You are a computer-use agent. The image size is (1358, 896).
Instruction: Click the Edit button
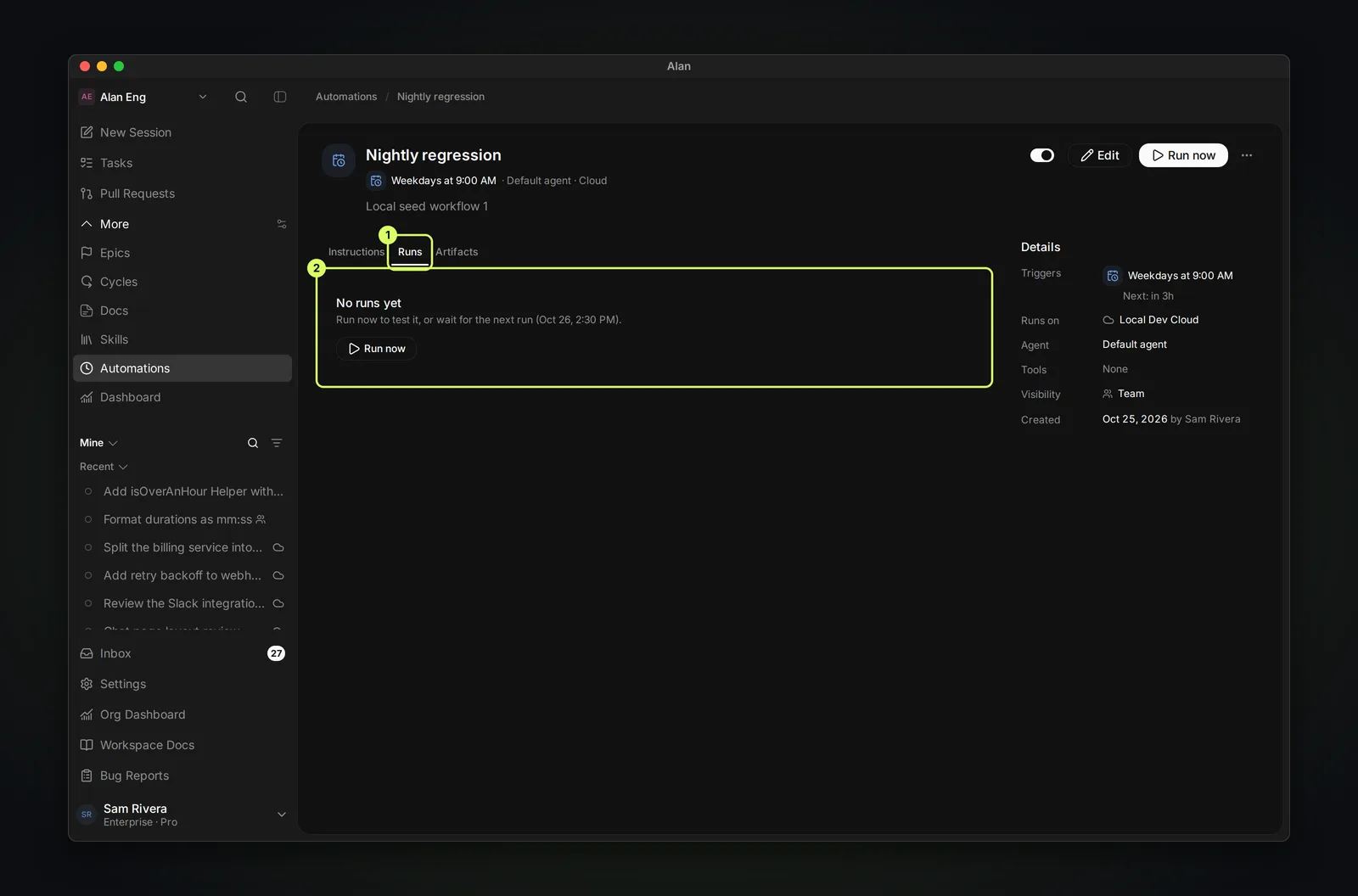[1100, 155]
